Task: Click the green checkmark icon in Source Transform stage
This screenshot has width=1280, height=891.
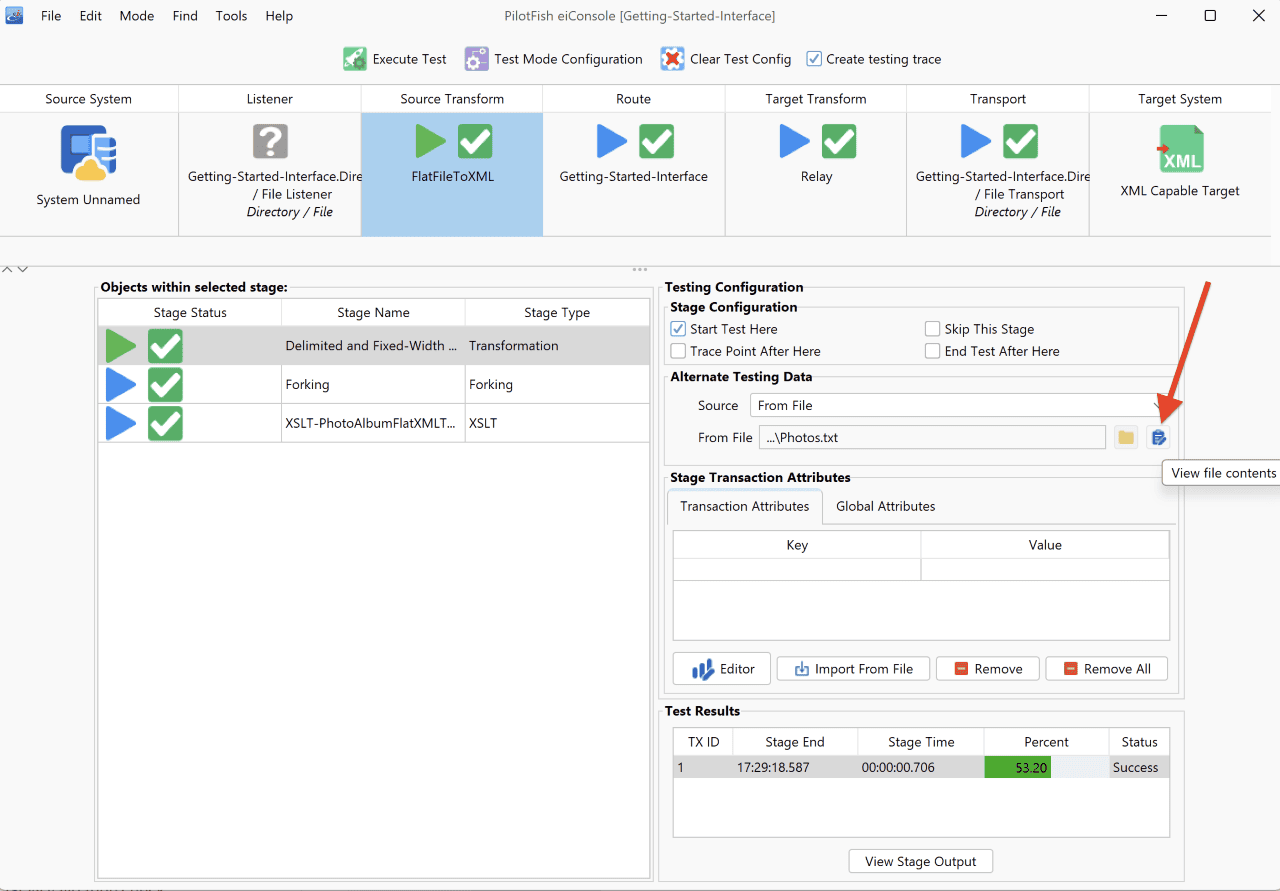Action: (475, 141)
